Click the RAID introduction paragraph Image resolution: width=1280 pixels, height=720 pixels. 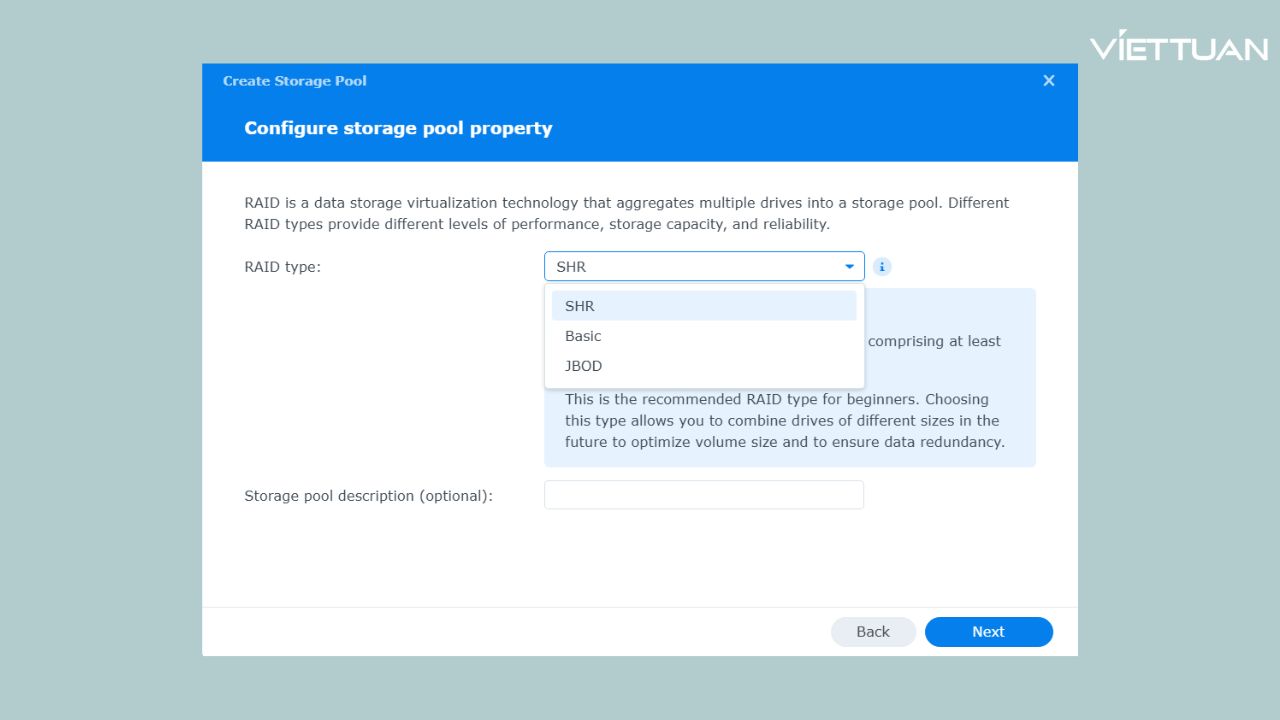[626, 213]
